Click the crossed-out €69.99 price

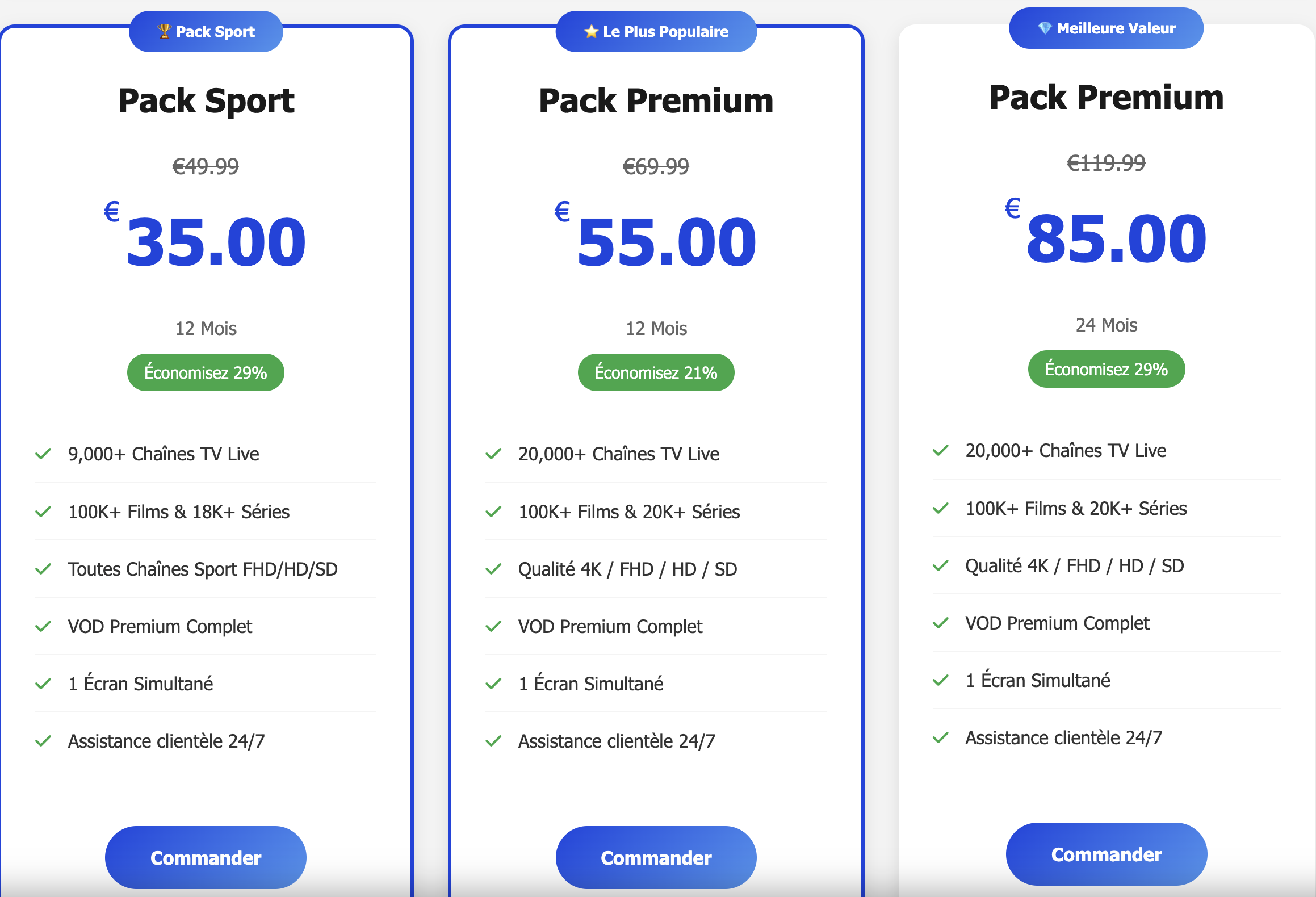click(656, 166)
